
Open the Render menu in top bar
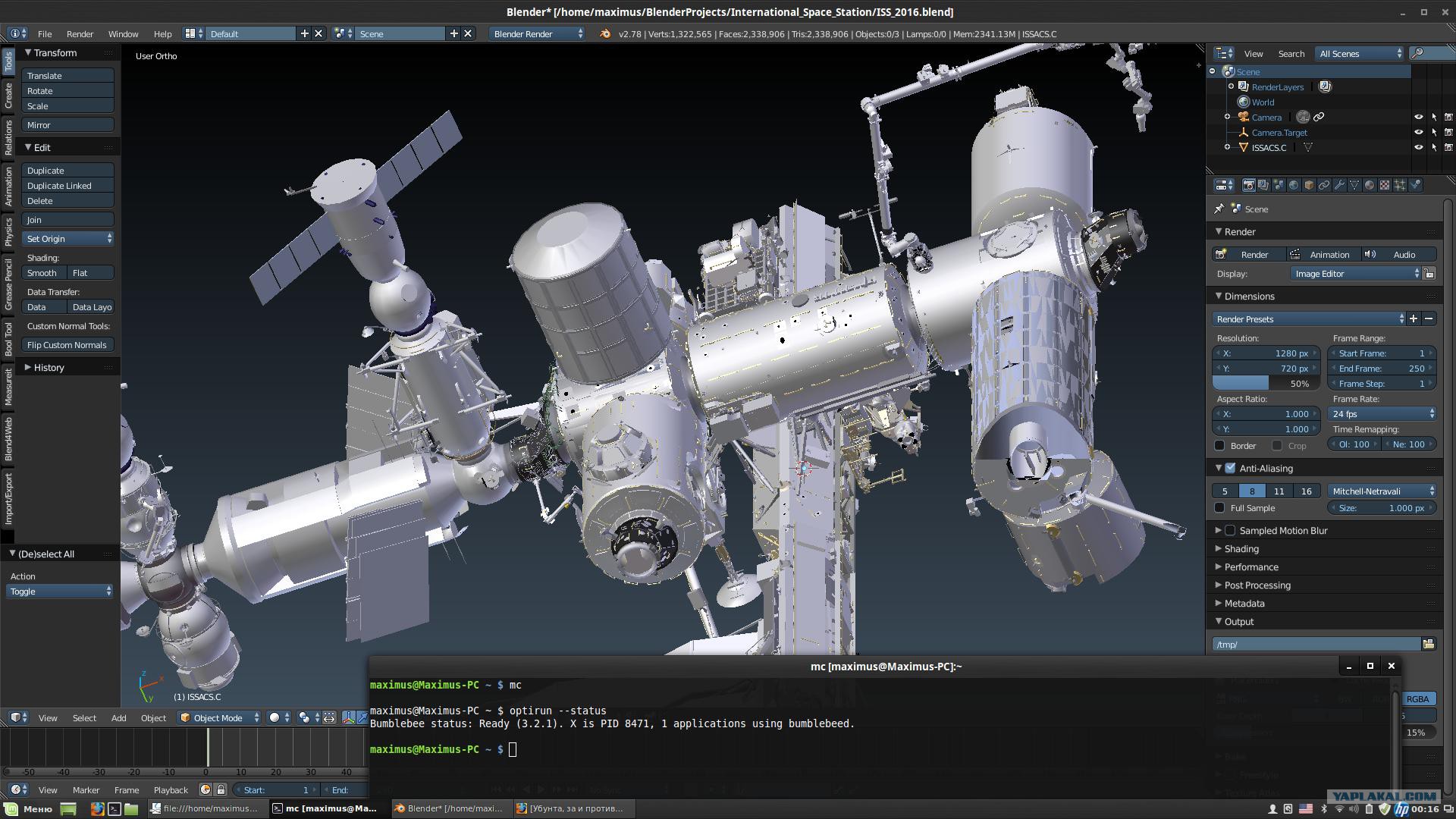click(80, 34)
